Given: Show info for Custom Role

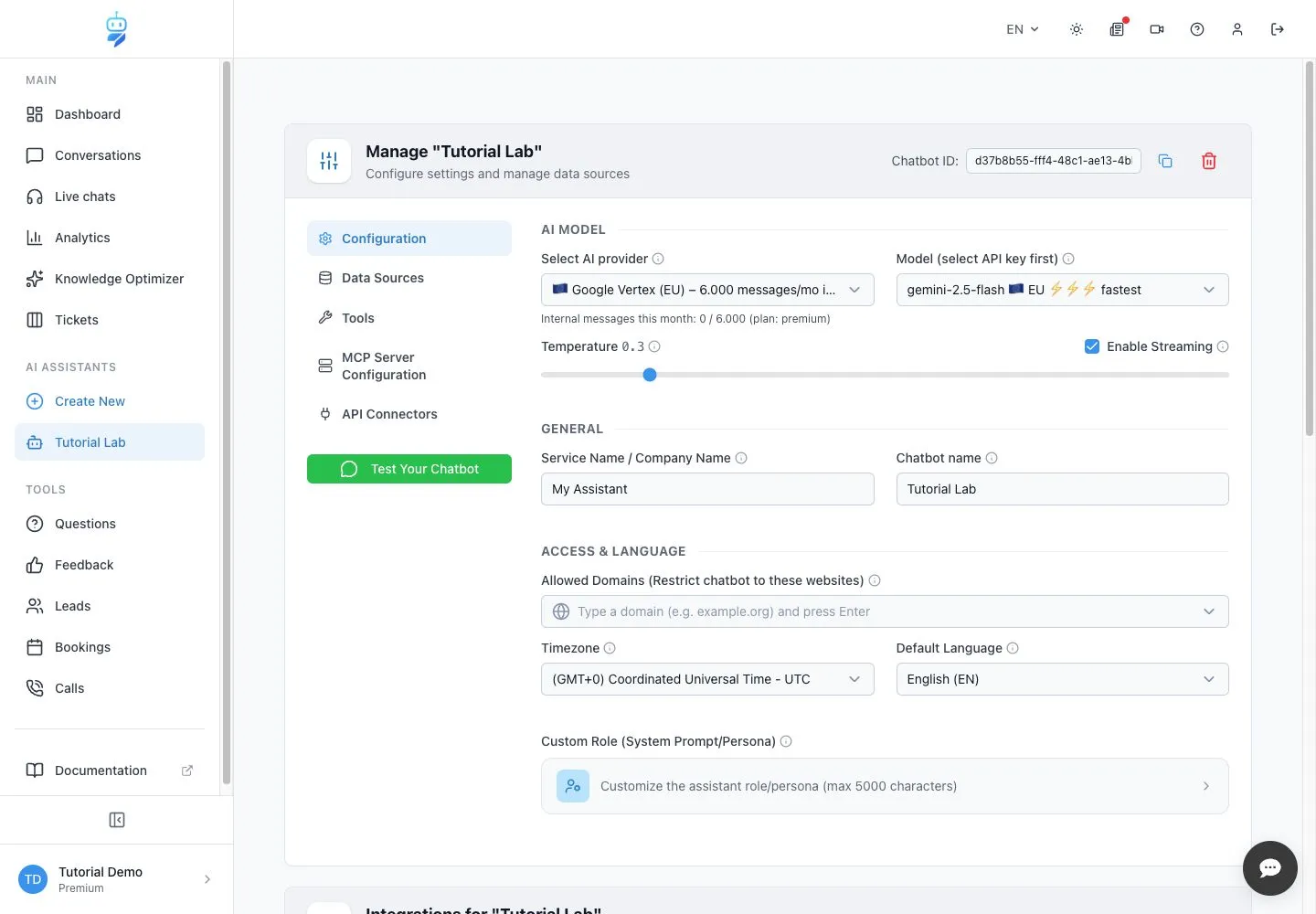Looking at the screenshot, I should (786, 741).
